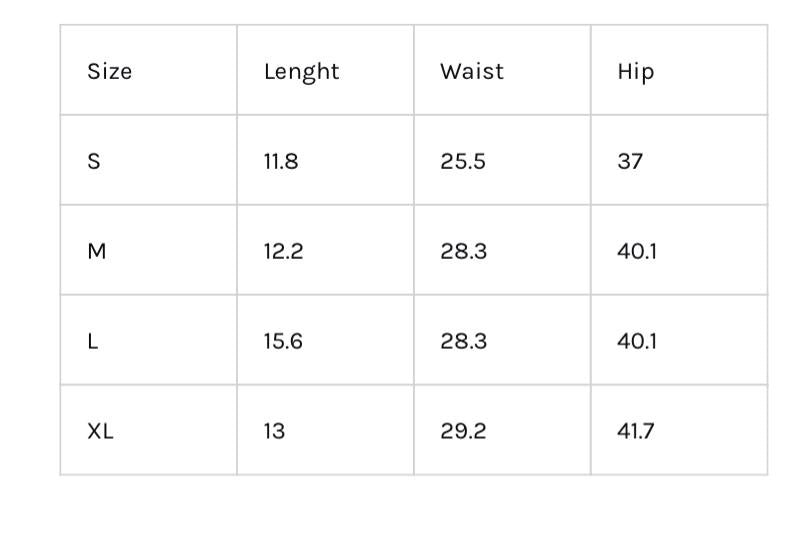Image resolution: width=806 pixels, height=533 pixels.
Task: Click the length value 13
Action: [x=274, y=431]
